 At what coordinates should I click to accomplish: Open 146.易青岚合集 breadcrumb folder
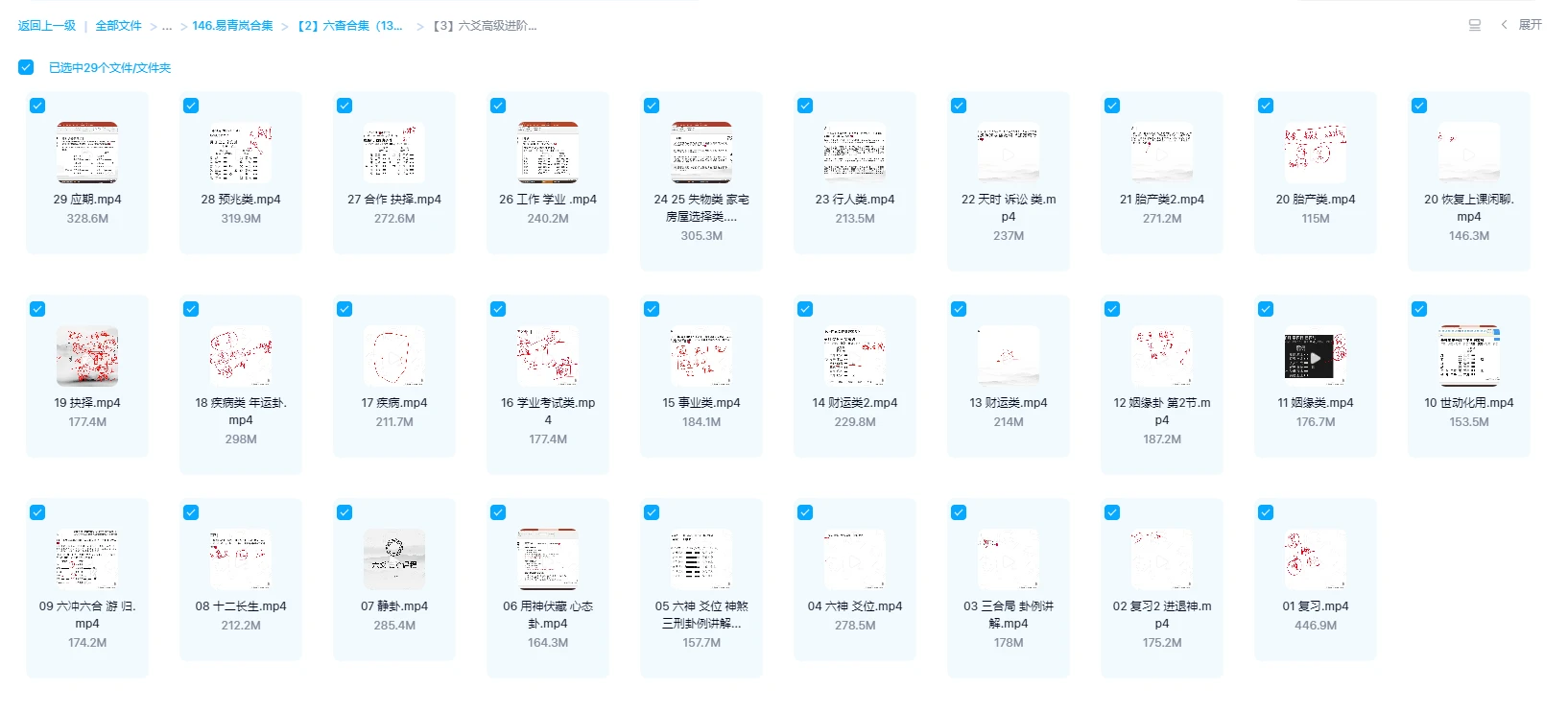coord(232,26)
